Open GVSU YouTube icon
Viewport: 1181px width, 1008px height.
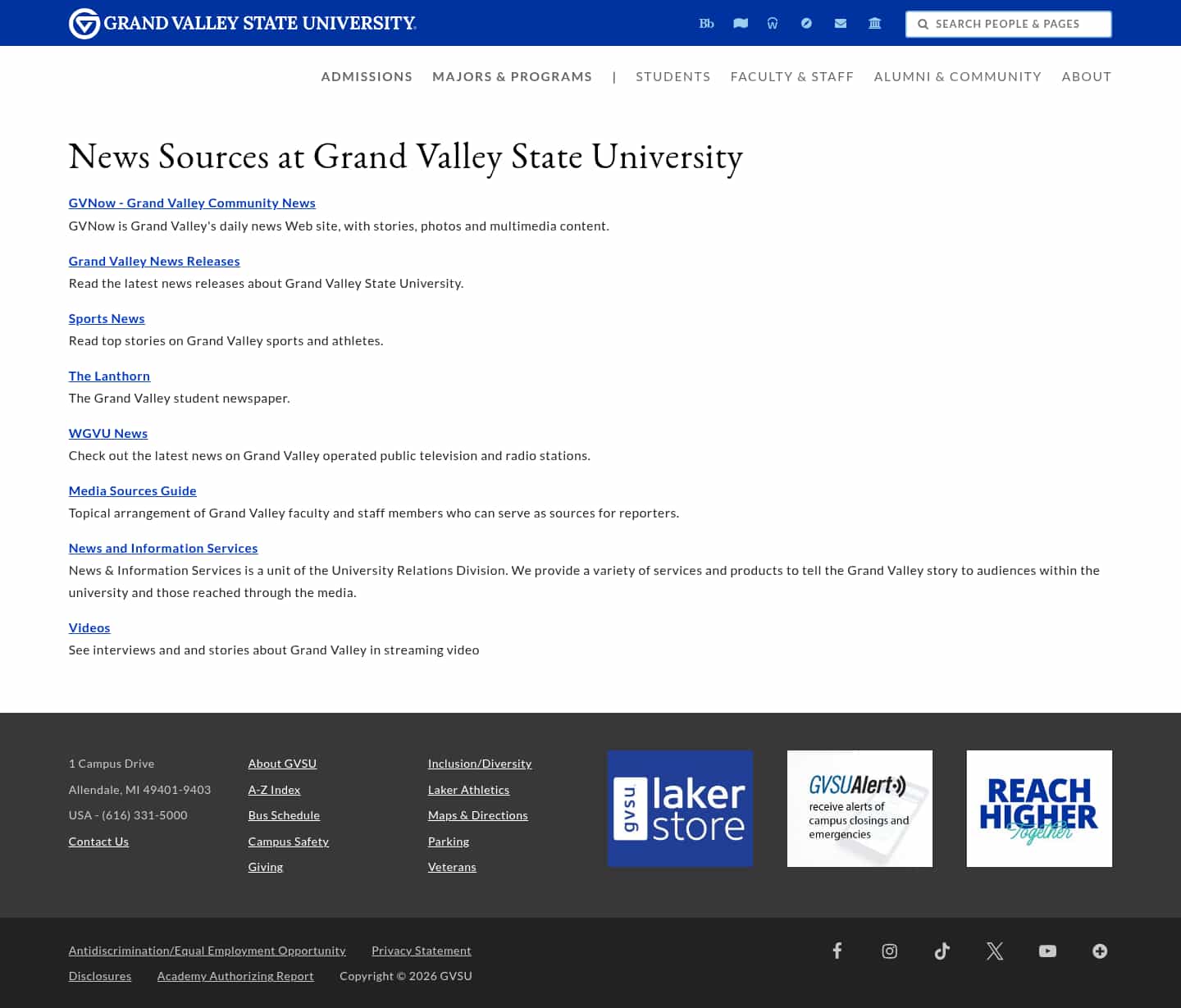coord(1047,951)
